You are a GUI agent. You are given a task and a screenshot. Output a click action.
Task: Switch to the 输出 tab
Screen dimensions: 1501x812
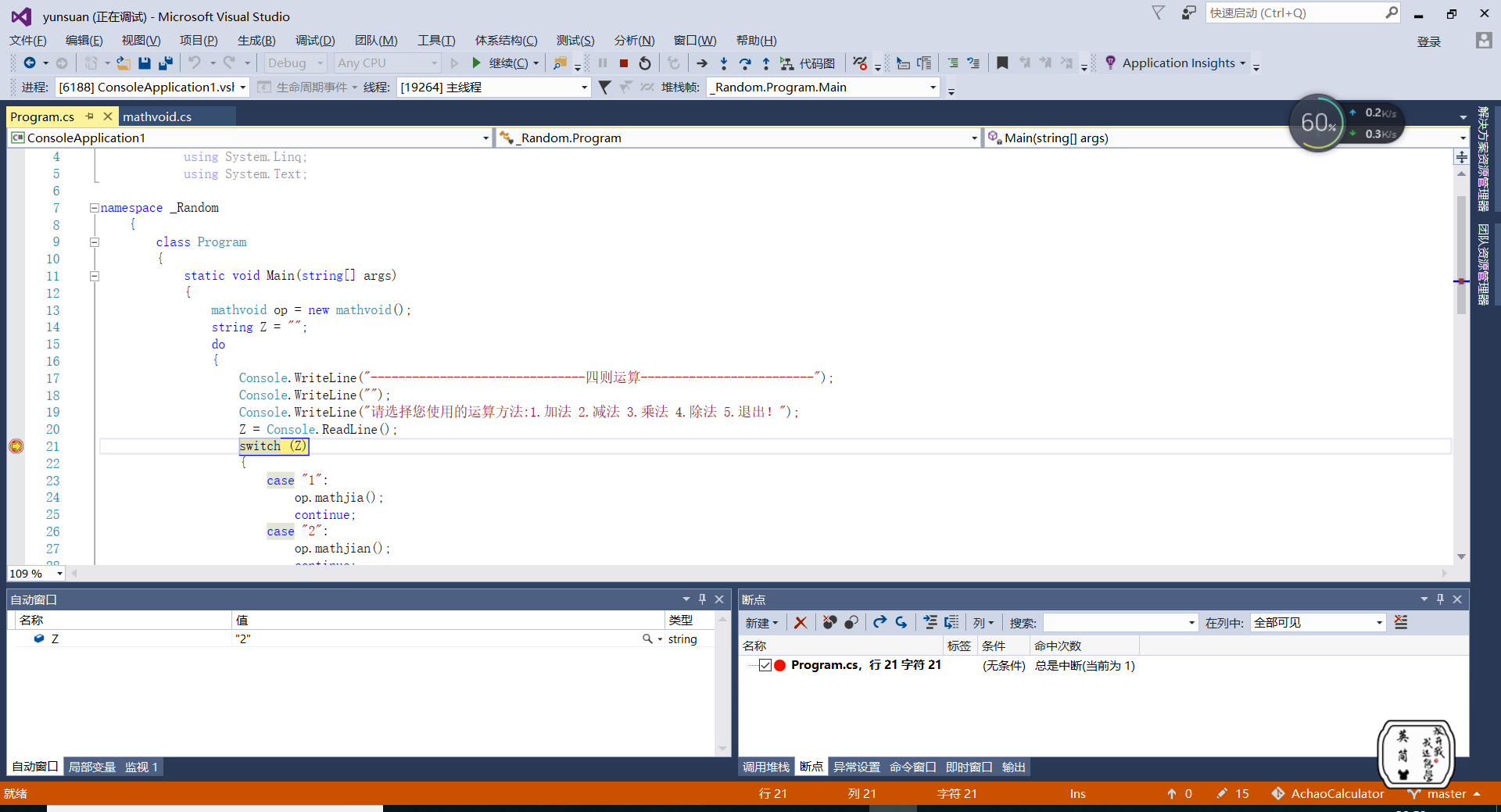pyautogui.click(x=1014, y=767)
